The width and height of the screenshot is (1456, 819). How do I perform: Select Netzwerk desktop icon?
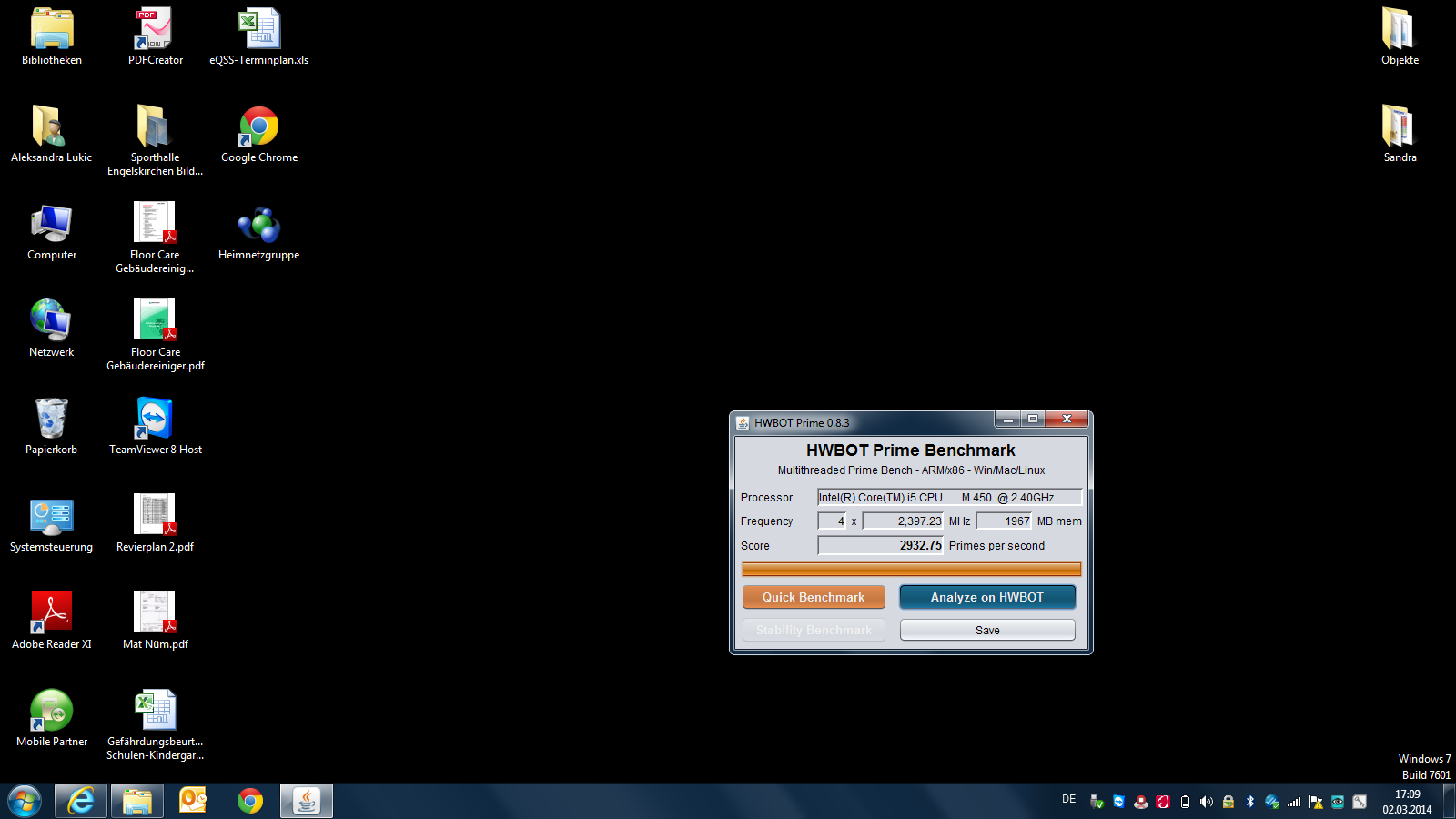pyautogui.click(x=52, y=329)
